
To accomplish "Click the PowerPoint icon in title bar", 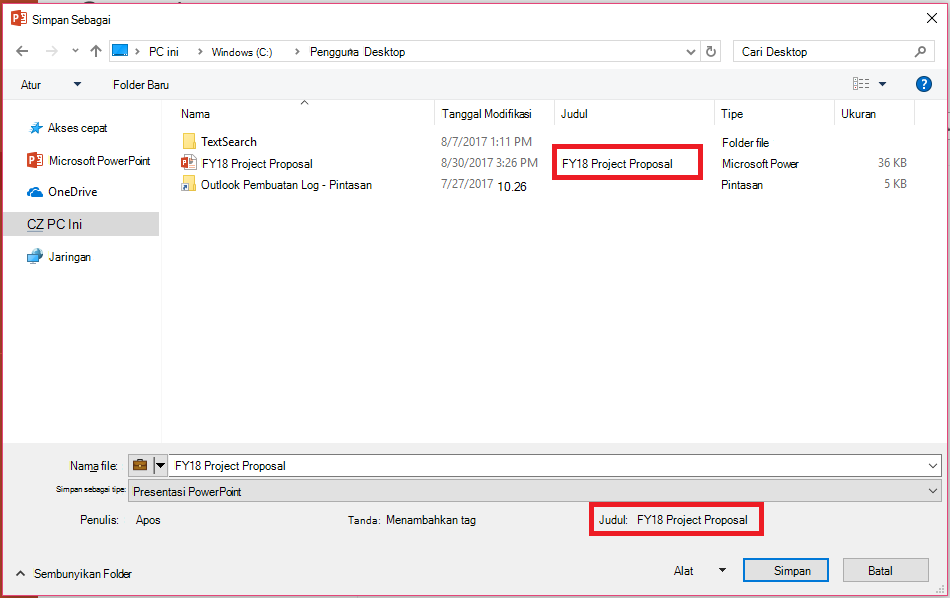I will click(x=19, y=18).
